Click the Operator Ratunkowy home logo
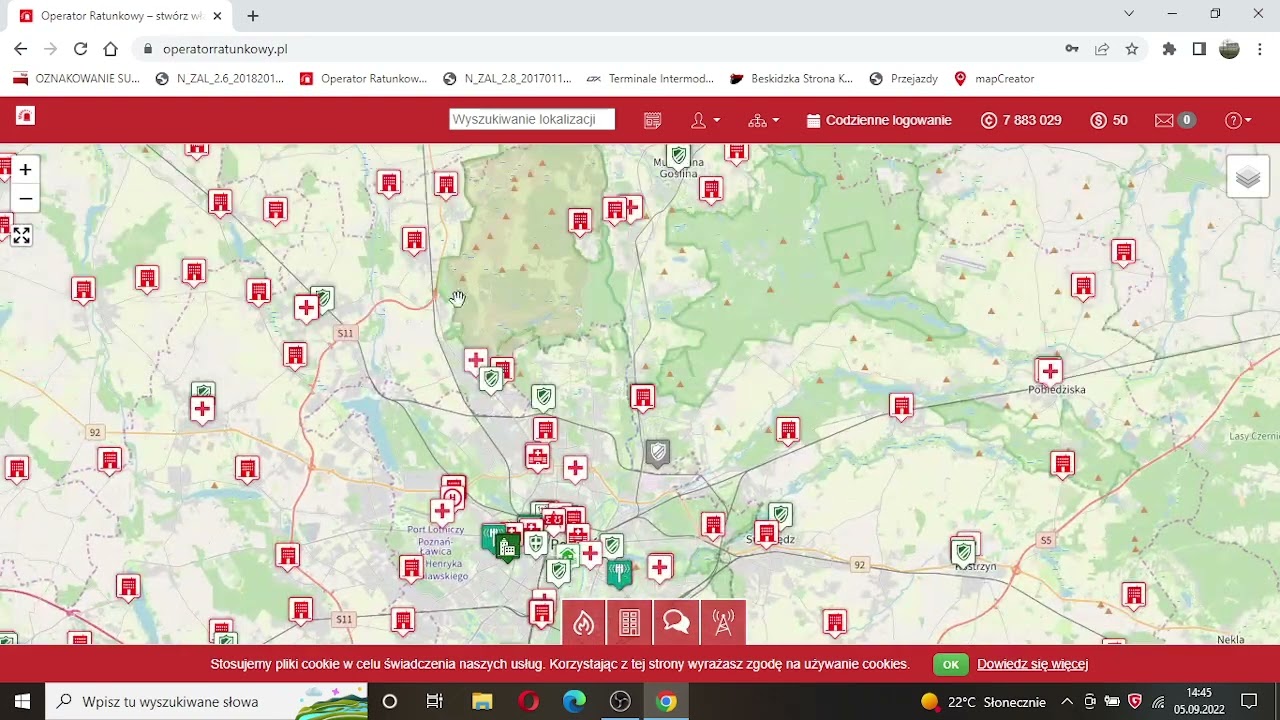This screenshot has height=720, width=1280. tap(25, 116)
